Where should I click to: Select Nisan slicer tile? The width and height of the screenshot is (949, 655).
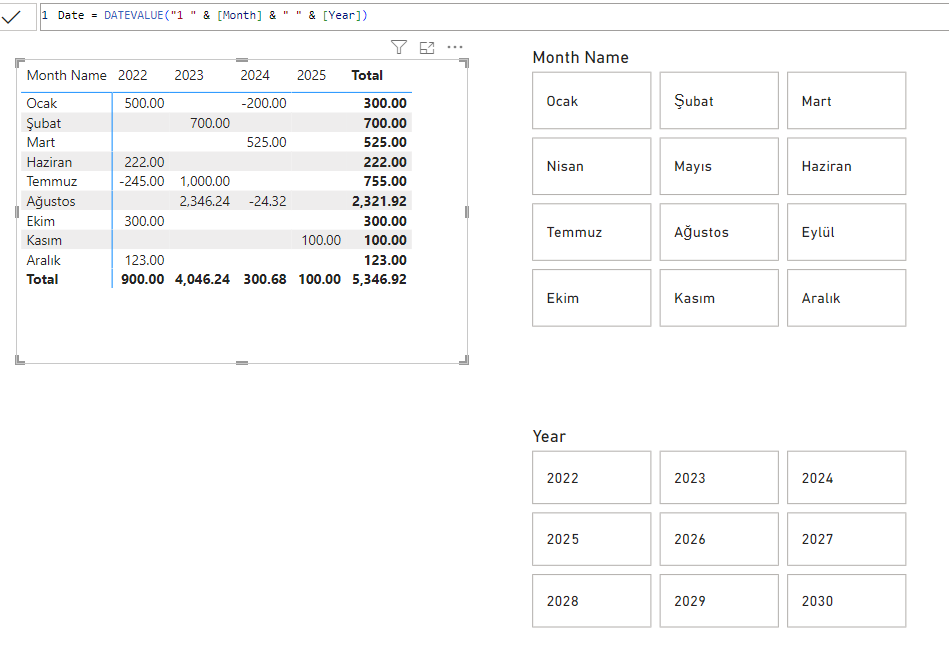tap(591, 166)
